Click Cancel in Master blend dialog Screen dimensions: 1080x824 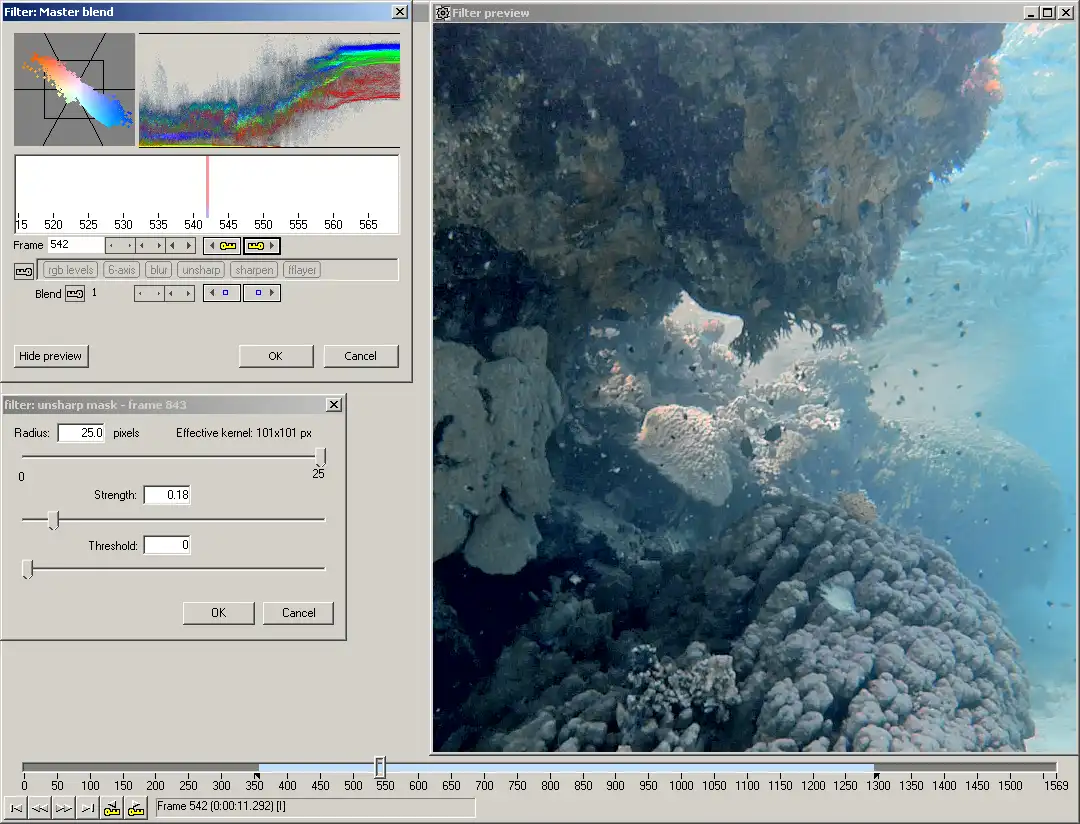click(360, 356)
